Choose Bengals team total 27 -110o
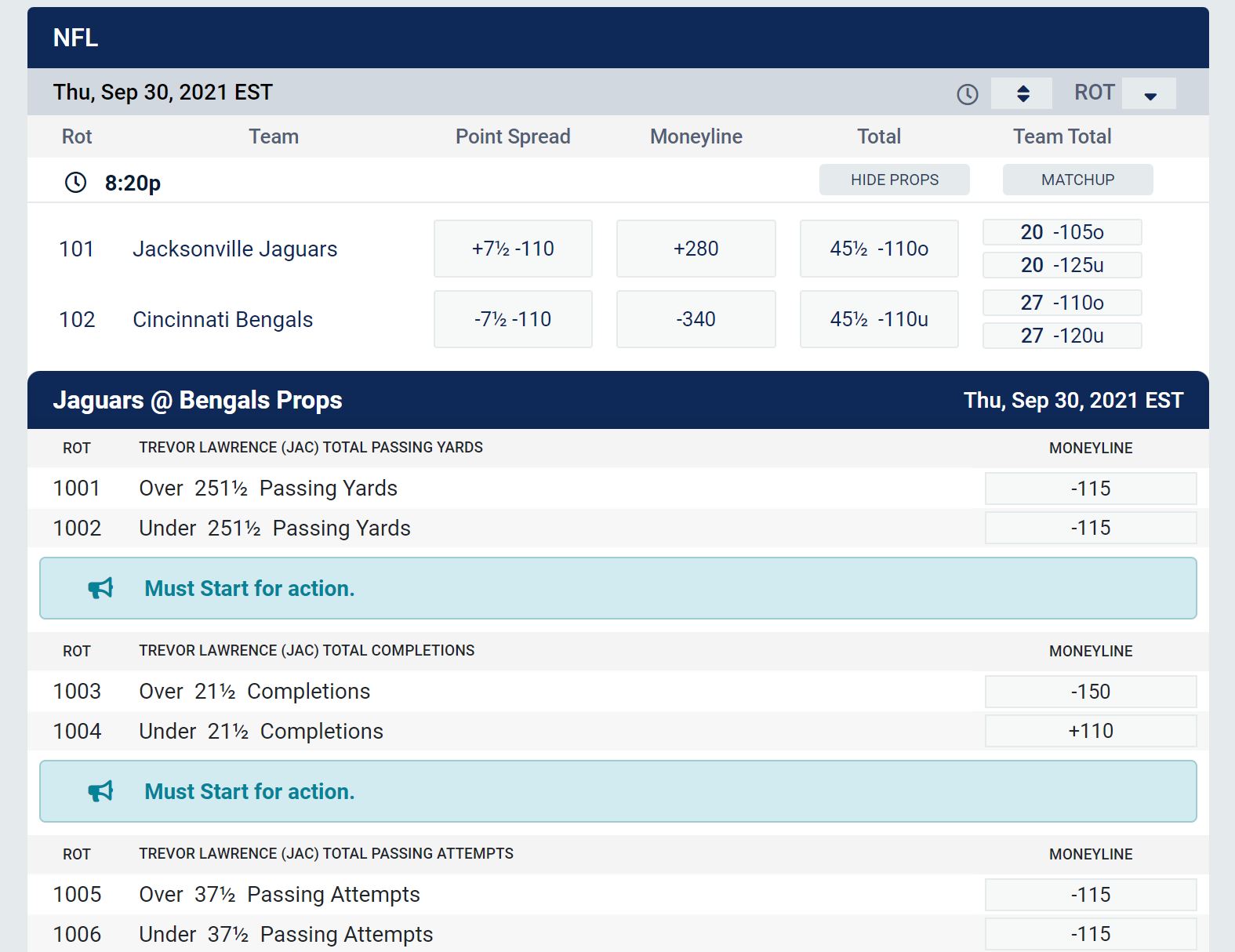 pyautogui.click(x=1062, y=303)
